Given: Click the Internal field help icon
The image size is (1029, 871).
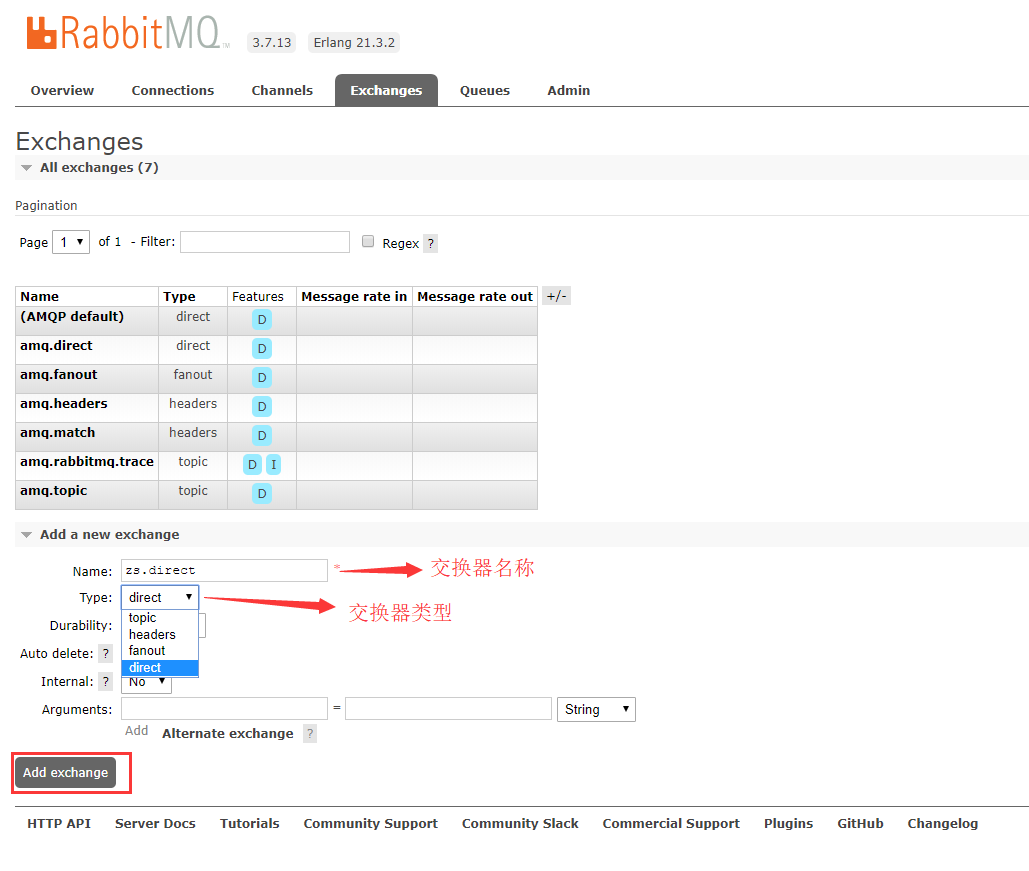Looking at the screenshot, I should [106, 681].
